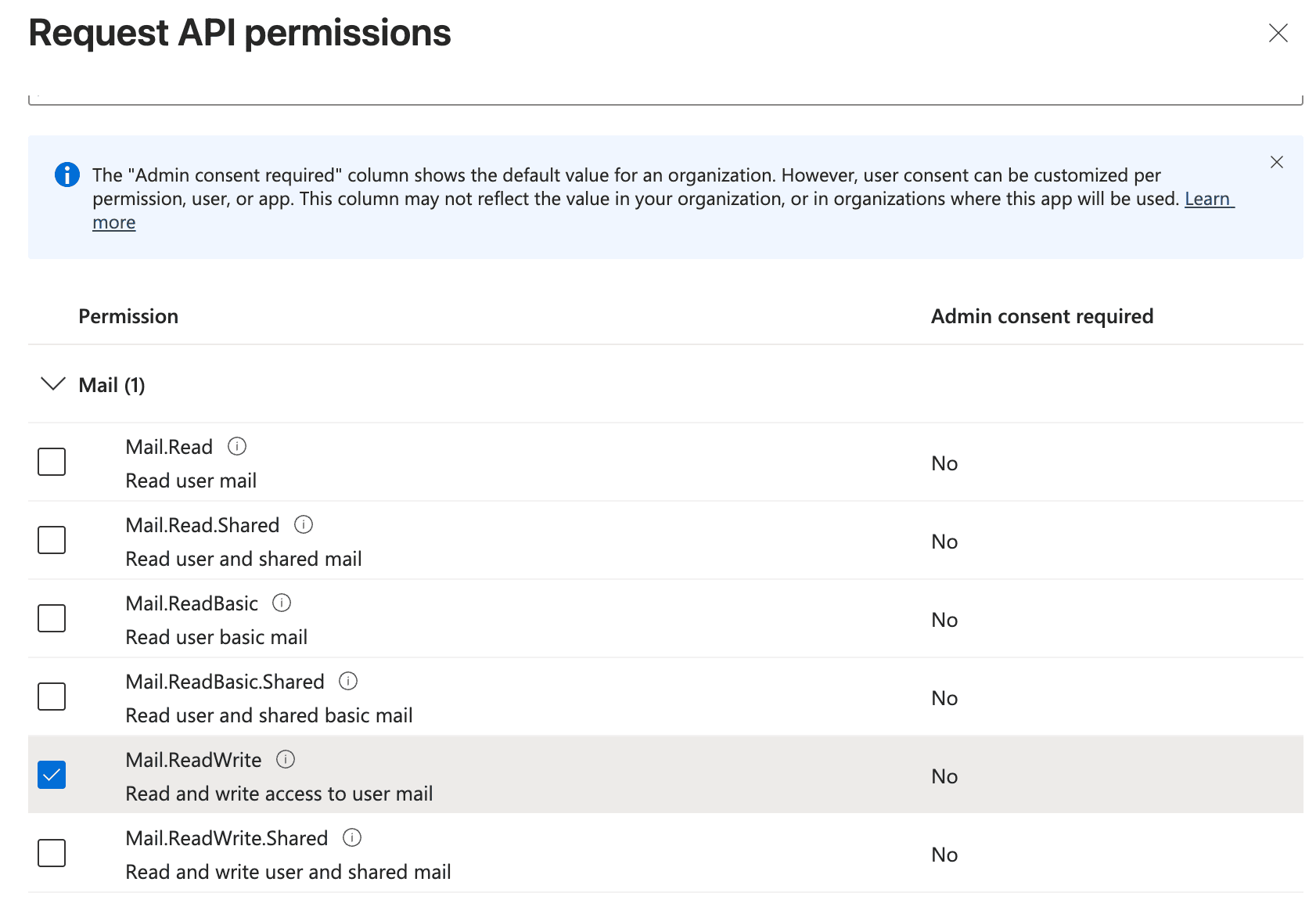Open Mail.ReadBasic info tooltip icon
This screenshot has height=900, width=1316.
click(x=282, y=603)
